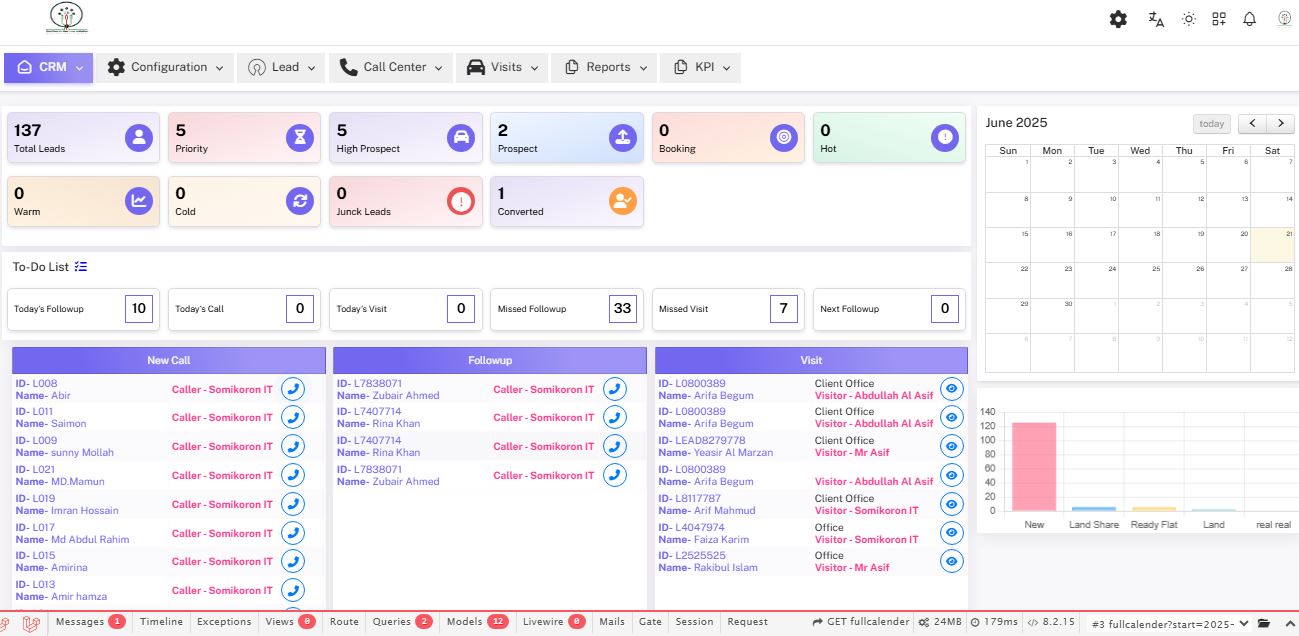Click the Junck Leads alert icon

[460, 201]
